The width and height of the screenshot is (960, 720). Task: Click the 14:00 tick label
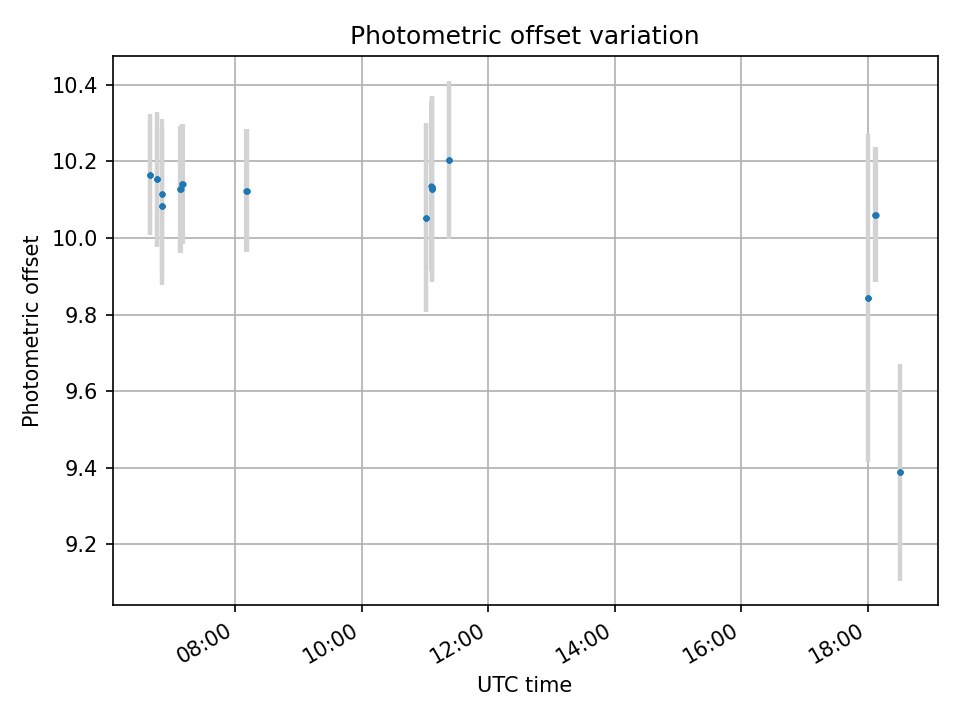[585, 643]
